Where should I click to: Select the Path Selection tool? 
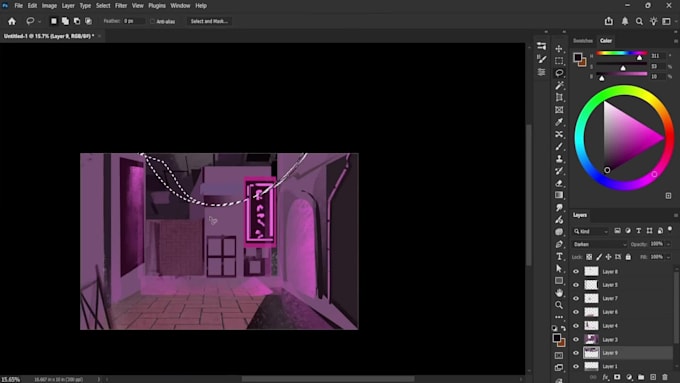(559, 268)
